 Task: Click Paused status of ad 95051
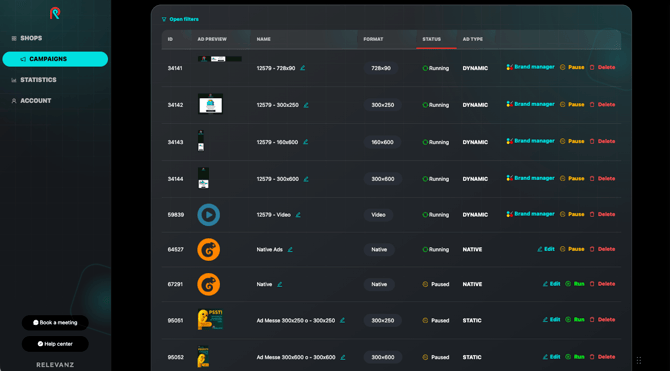coord(435,321)
